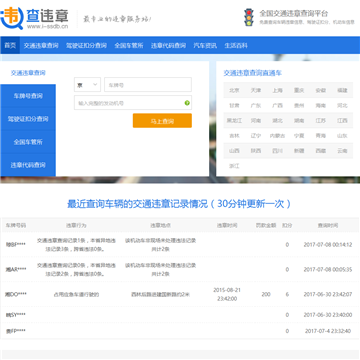Click the traffic light icon in header
360x360 pixels.
pos(249,17)
